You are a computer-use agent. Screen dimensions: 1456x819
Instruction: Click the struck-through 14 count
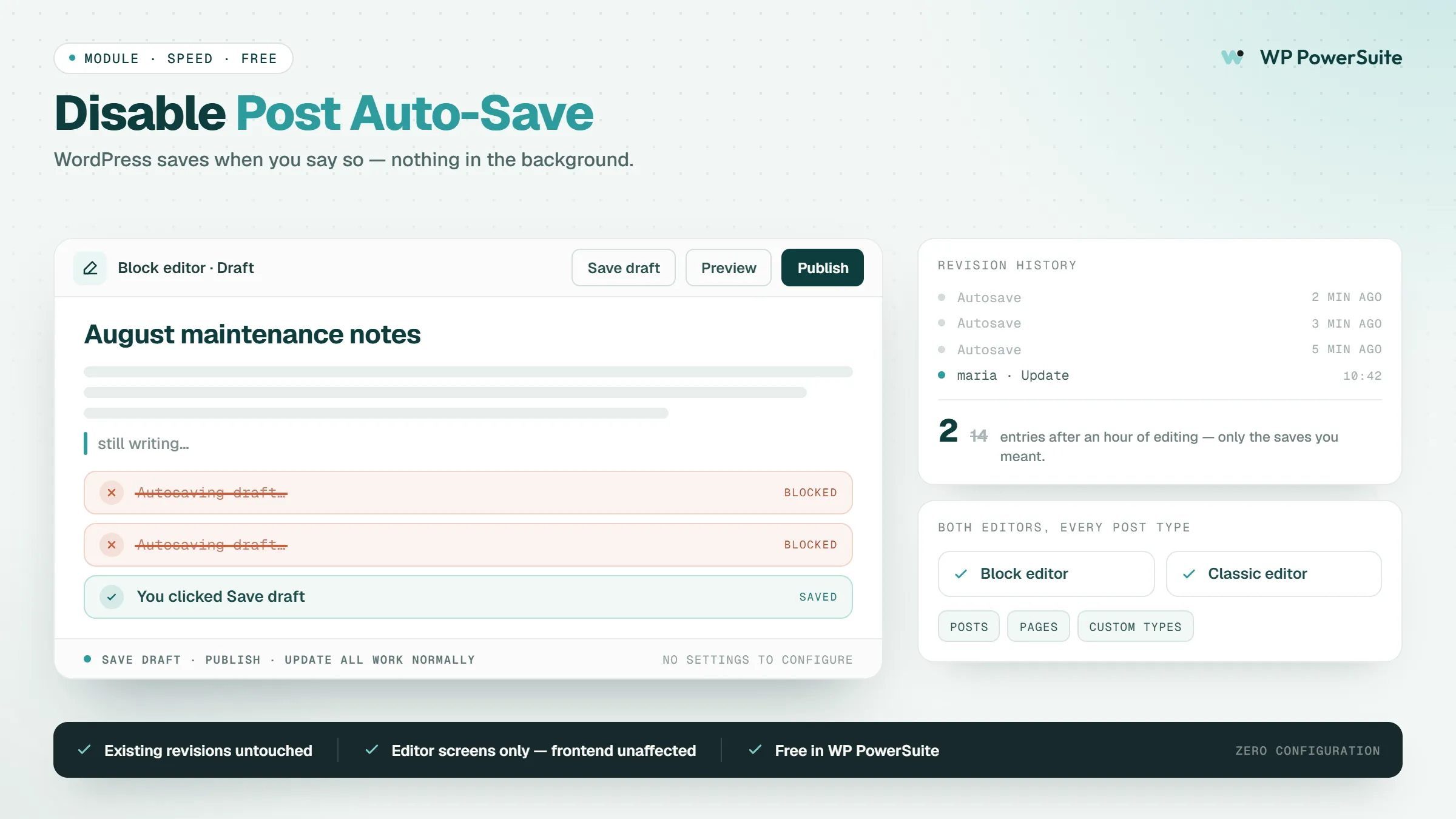tap(979, 436)
